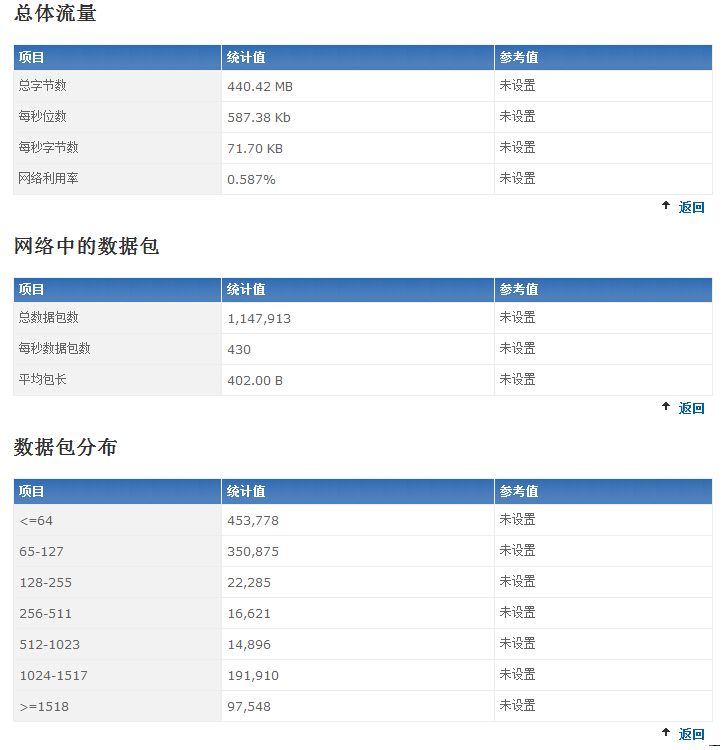
Task: Click the >=1518 packet size row
Action: [44, 707]
